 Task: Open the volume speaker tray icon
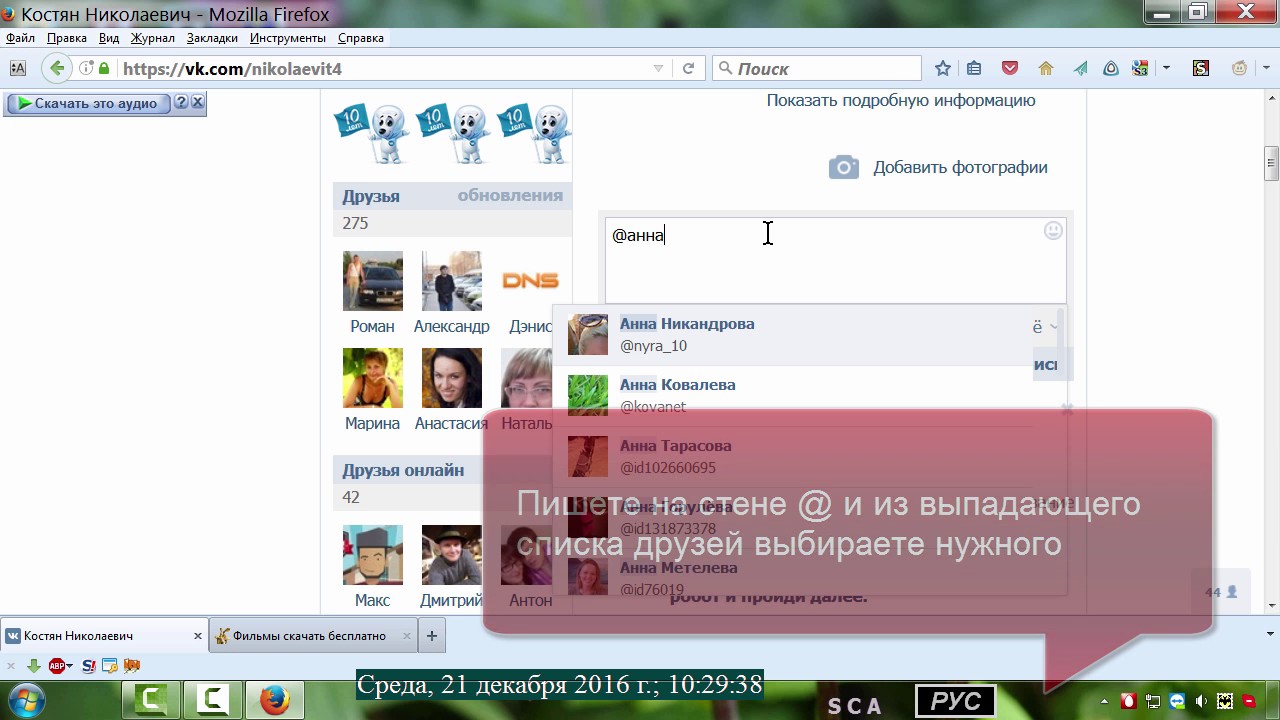(x=1201, y=701)
